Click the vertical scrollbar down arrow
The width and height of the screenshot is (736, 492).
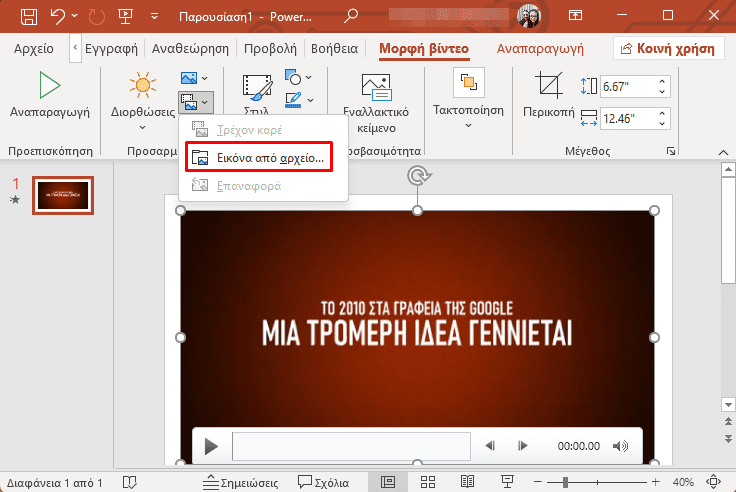[728, 404]
